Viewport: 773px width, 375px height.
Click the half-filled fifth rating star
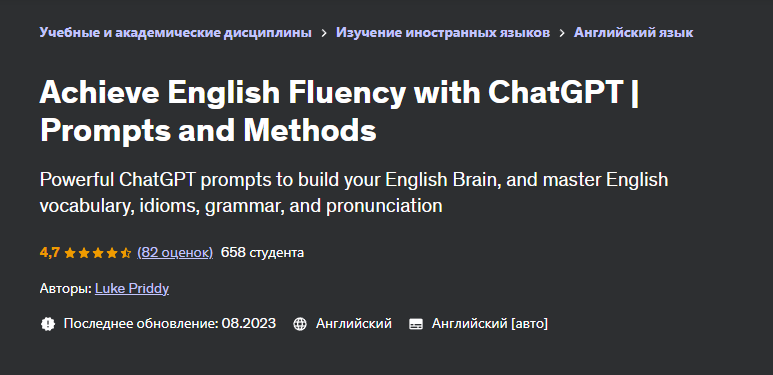pyautogui.click(x=126, y=253)
